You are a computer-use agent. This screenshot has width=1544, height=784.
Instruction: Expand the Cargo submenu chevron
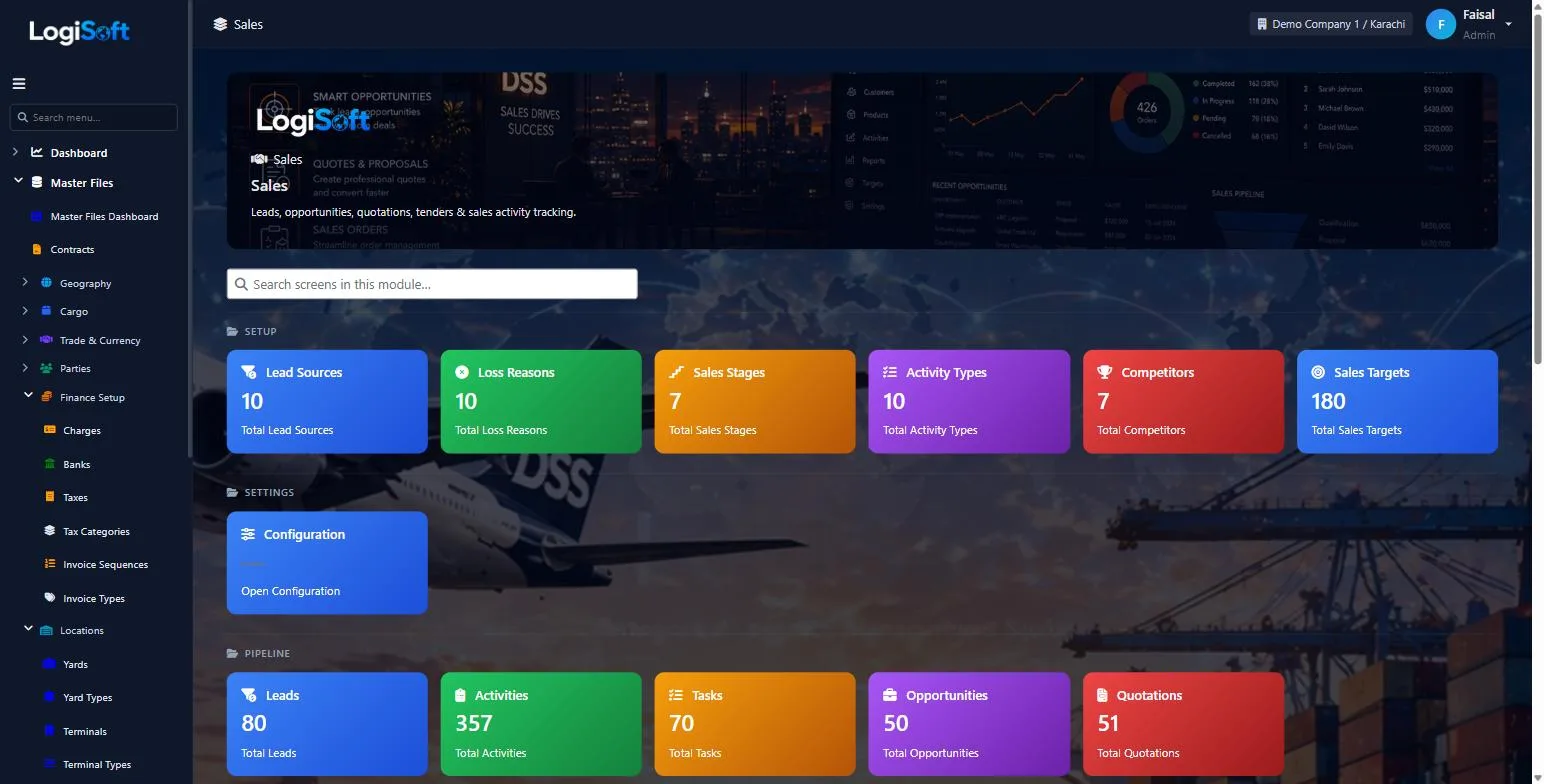click(x=25, y=311)
